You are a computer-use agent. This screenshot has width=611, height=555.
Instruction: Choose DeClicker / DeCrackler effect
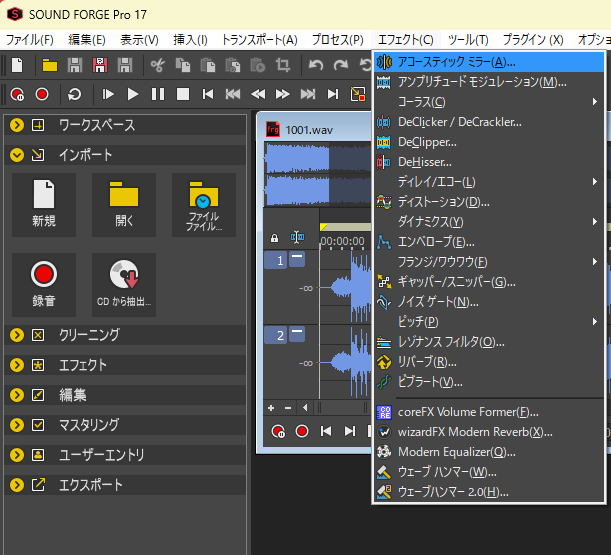[x=489, y=122]
